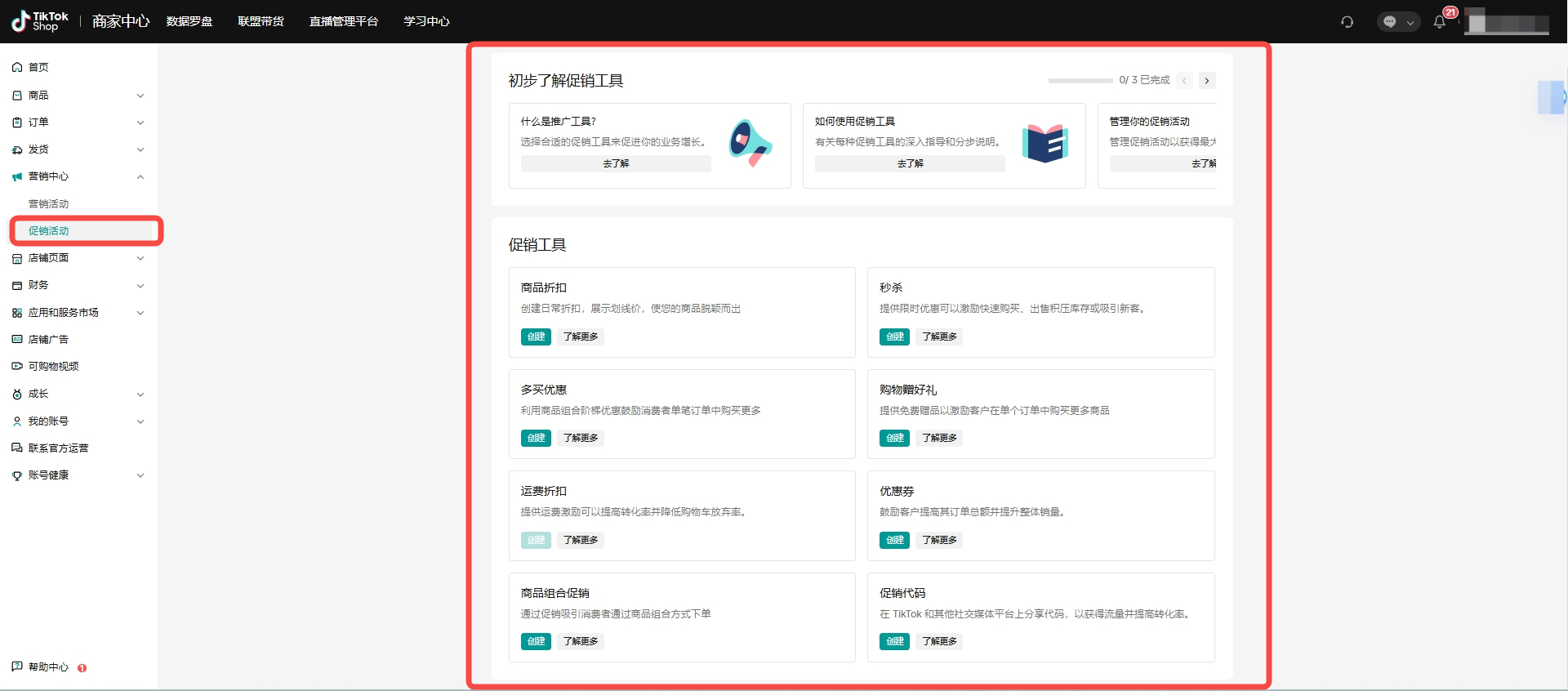Image resolution: width=1568 pixels, height=691 pixels.
Task: Click 了解更多 under 秒杀
Action: (939, 337)
